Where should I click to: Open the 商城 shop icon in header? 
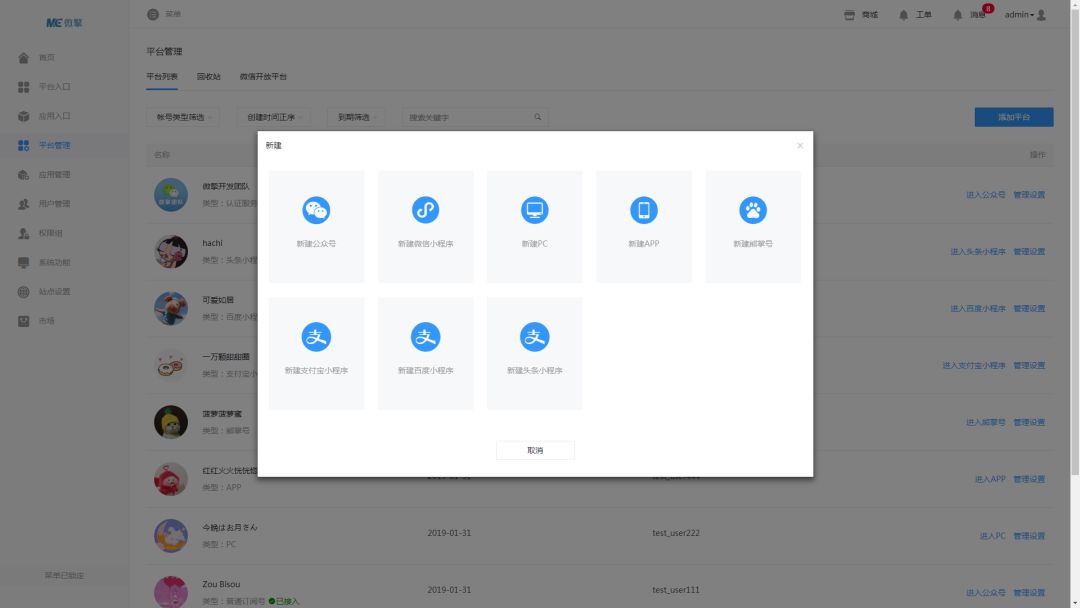click(x=849, y=14)
